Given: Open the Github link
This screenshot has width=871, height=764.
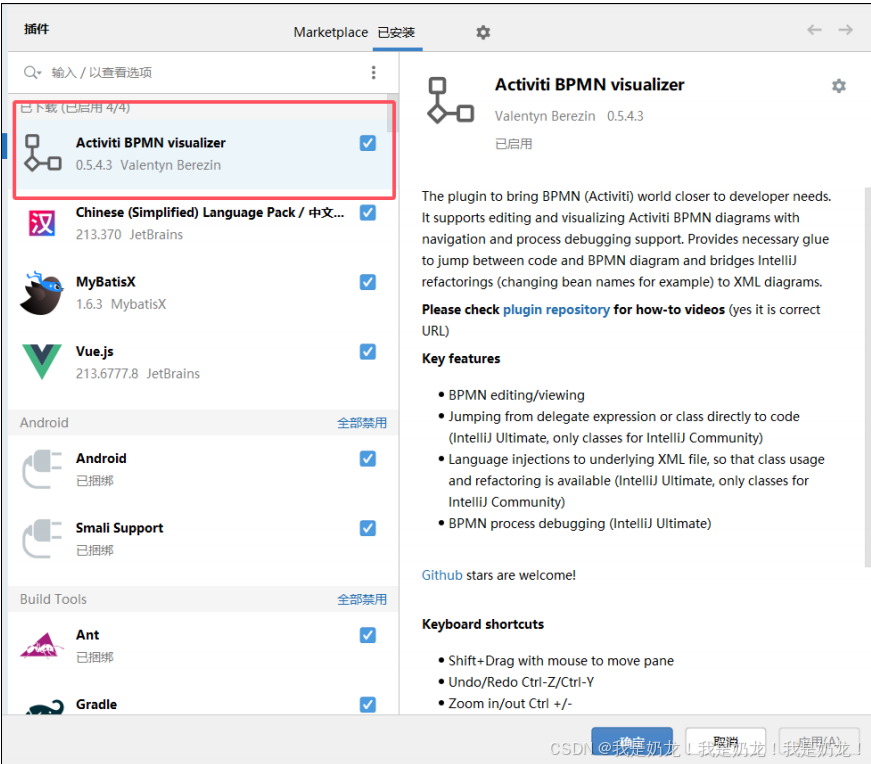Looking at the screenshot, I should pyautogui.click(x=442, y=575).
